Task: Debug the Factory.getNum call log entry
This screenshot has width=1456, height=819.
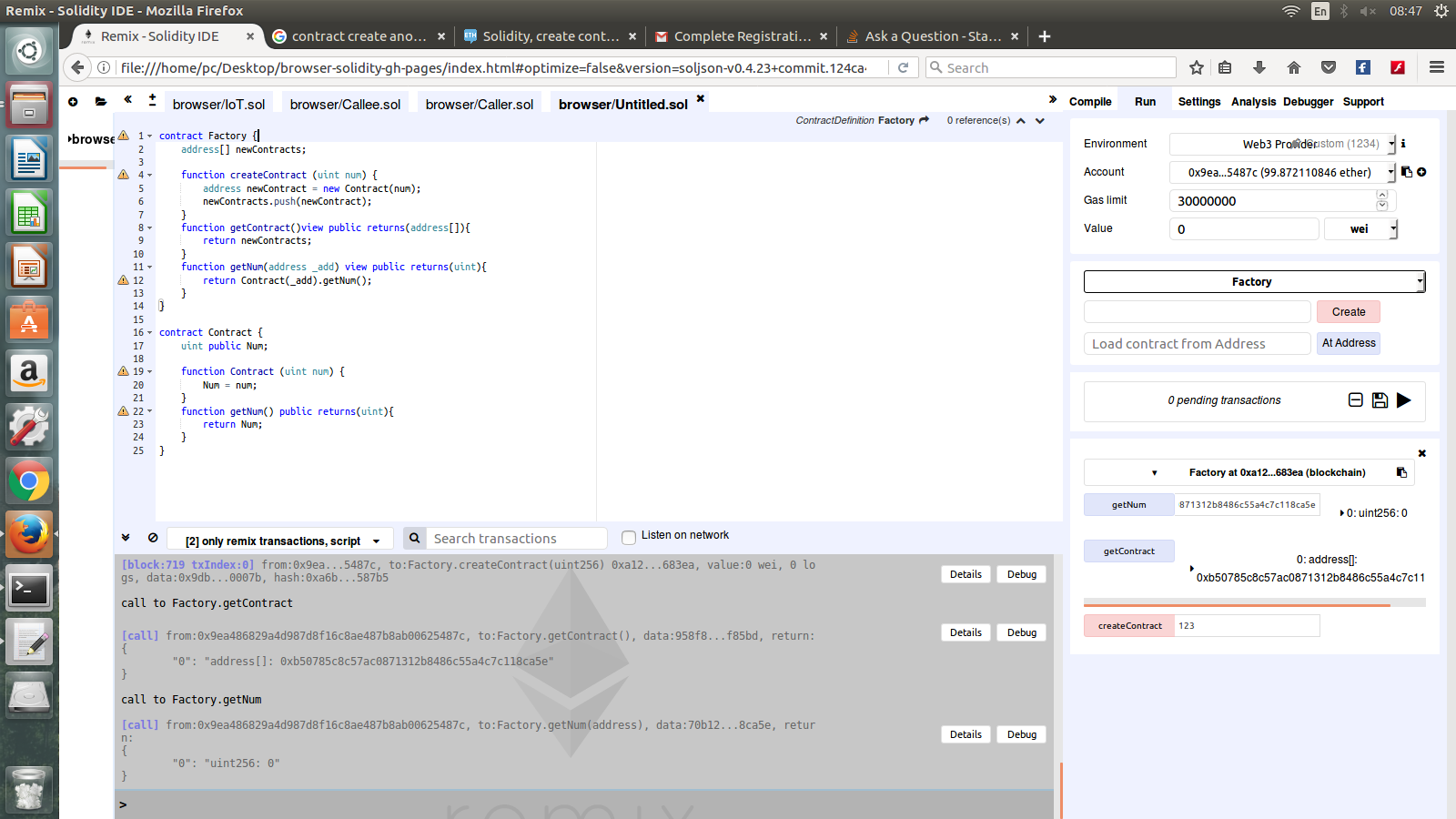Action: point(1021,734)
